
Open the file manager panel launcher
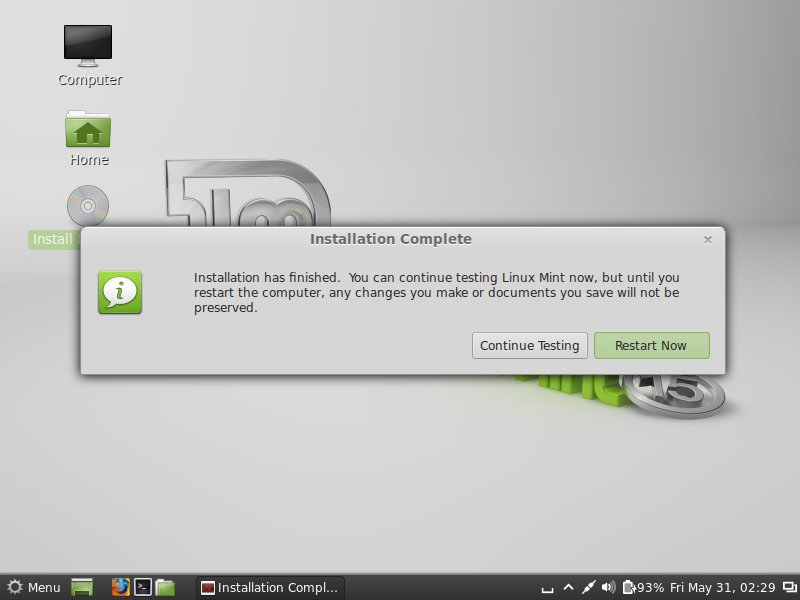[x=165, y=587]
